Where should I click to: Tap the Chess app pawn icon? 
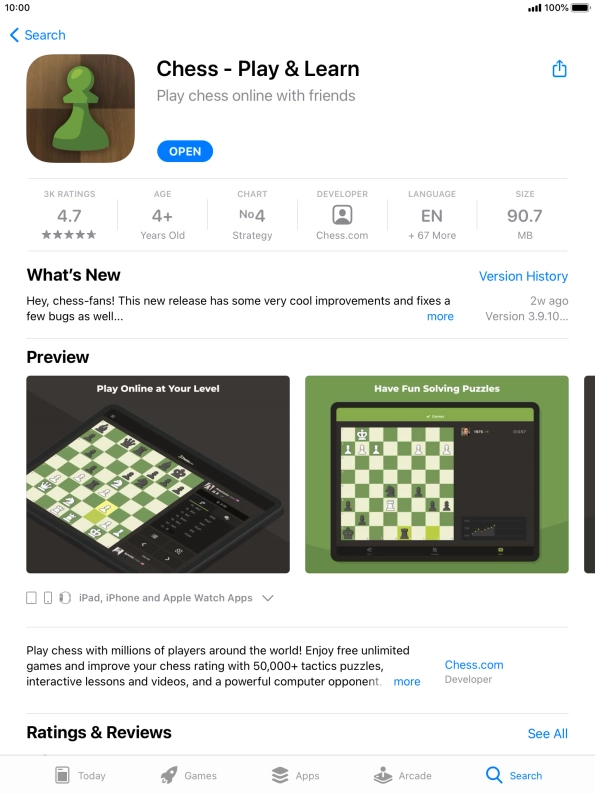81,108
